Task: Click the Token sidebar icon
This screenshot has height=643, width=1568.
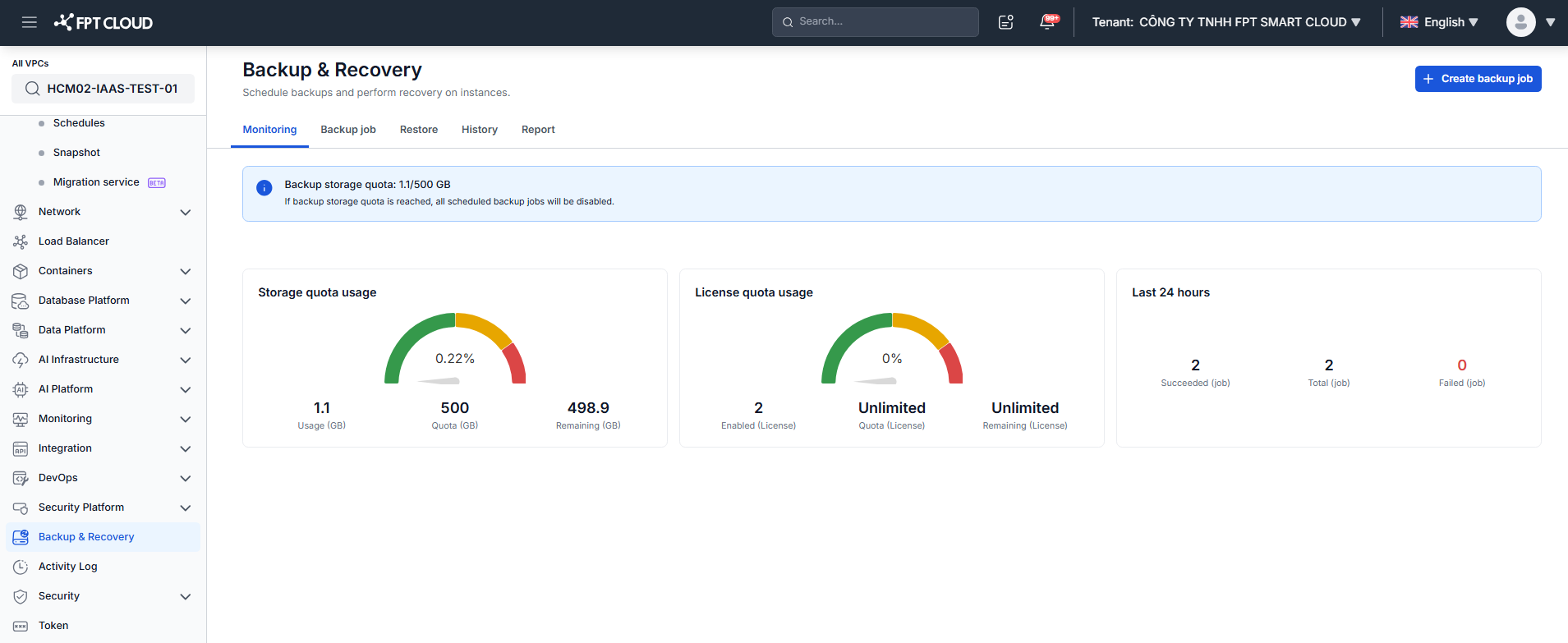Action: click(21, 626)
